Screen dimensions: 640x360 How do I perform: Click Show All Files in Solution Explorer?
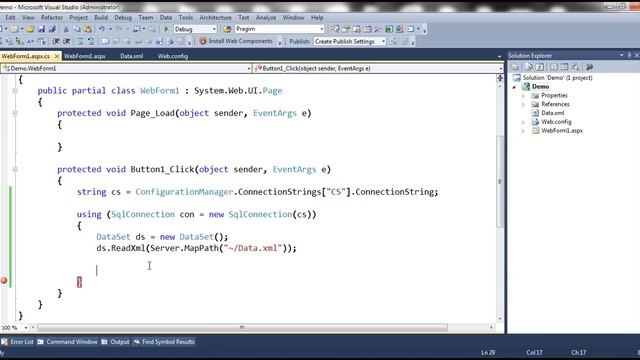[x=529, y=67]
